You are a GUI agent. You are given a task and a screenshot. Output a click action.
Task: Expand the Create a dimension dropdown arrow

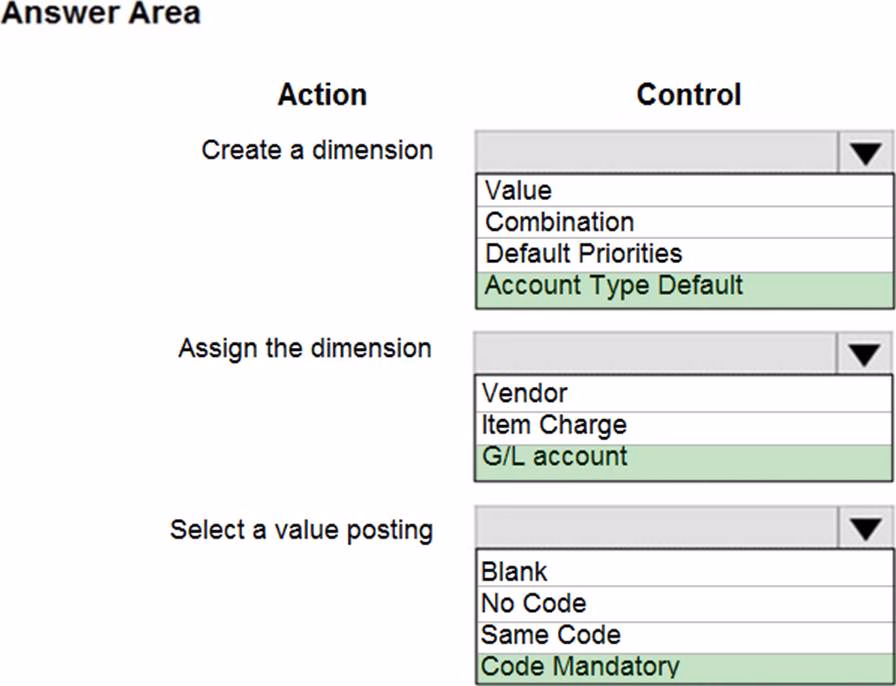[865, 153]
